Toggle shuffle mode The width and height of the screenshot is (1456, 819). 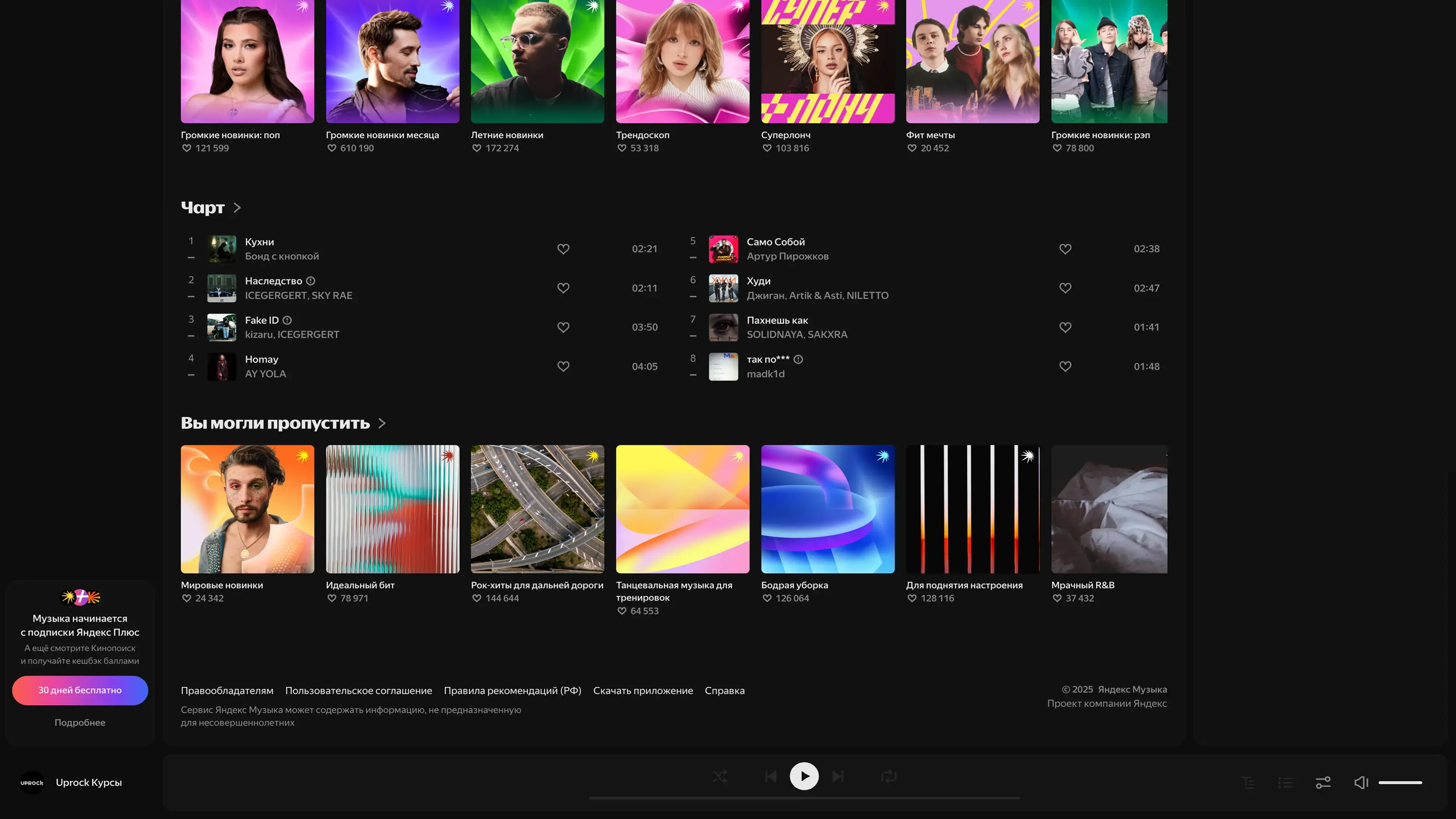720,777
